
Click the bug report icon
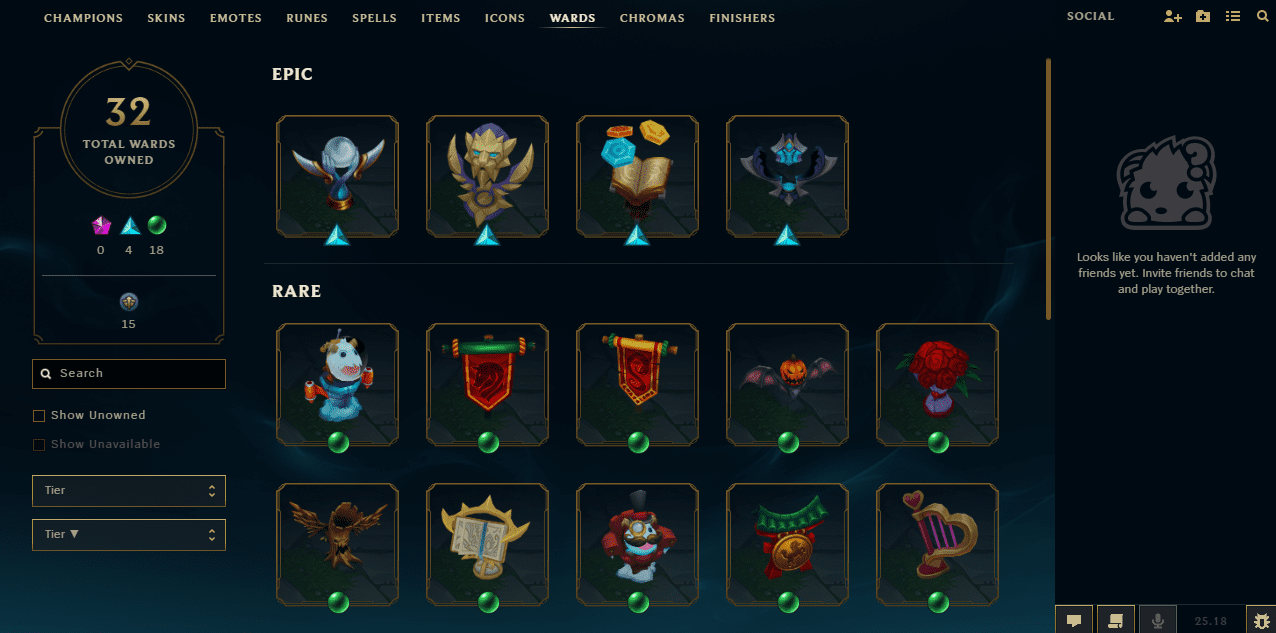point(1259,620)
